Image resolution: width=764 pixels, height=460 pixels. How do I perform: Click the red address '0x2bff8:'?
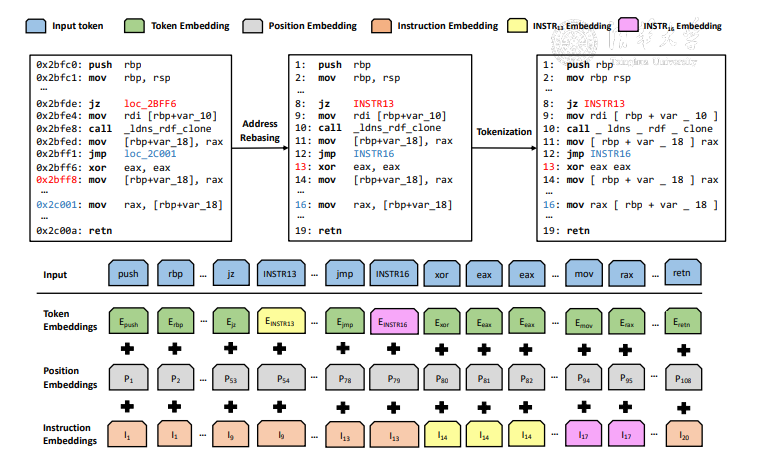click(x=58, y=180)
